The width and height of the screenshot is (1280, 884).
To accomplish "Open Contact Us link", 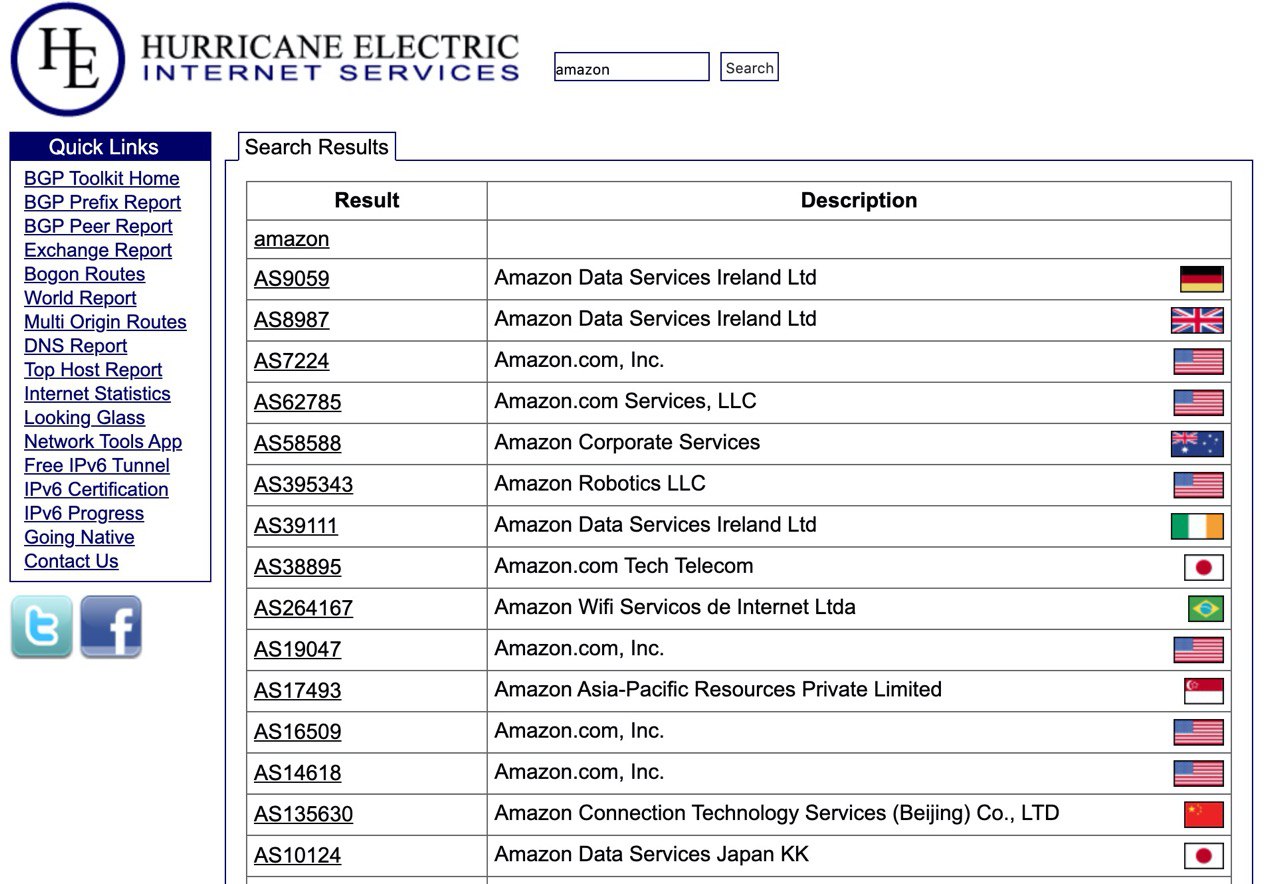I will coord(71,562).
